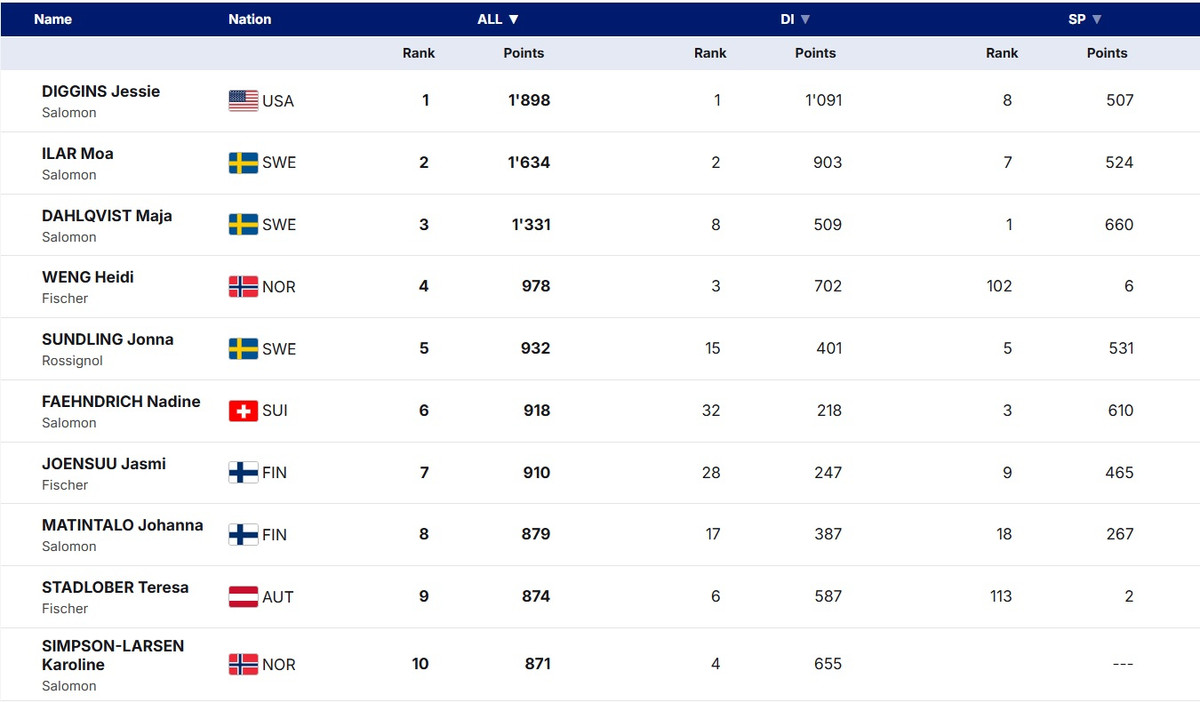Click the Swiss flag for Faehndrich Nadine
The height and width of the screenshot is (702, 1200).
pyautogui.click(x=243, y=411)
